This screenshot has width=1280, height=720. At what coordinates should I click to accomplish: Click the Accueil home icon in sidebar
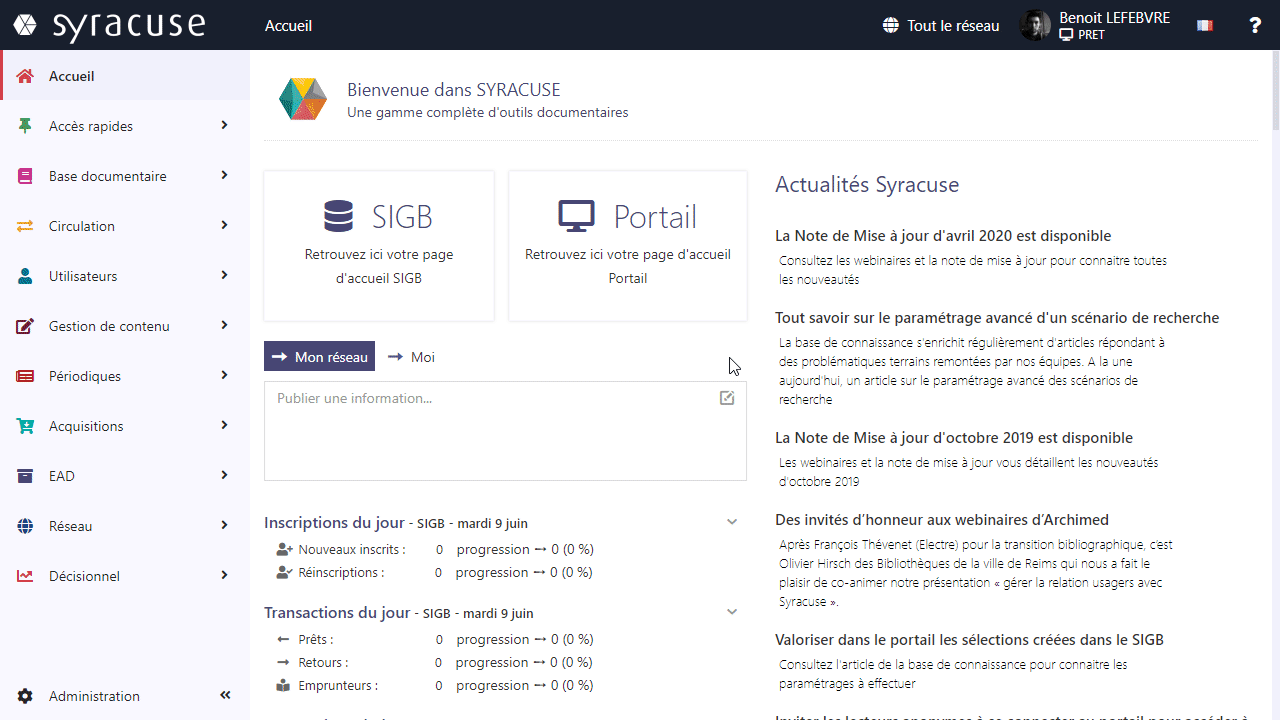click(26, 76)
